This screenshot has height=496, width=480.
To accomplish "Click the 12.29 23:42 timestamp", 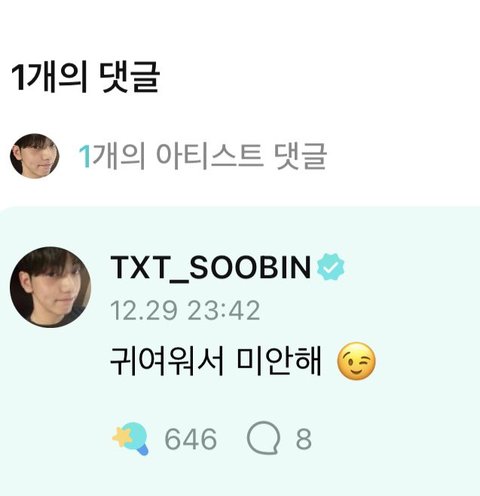I will (185, 311).
